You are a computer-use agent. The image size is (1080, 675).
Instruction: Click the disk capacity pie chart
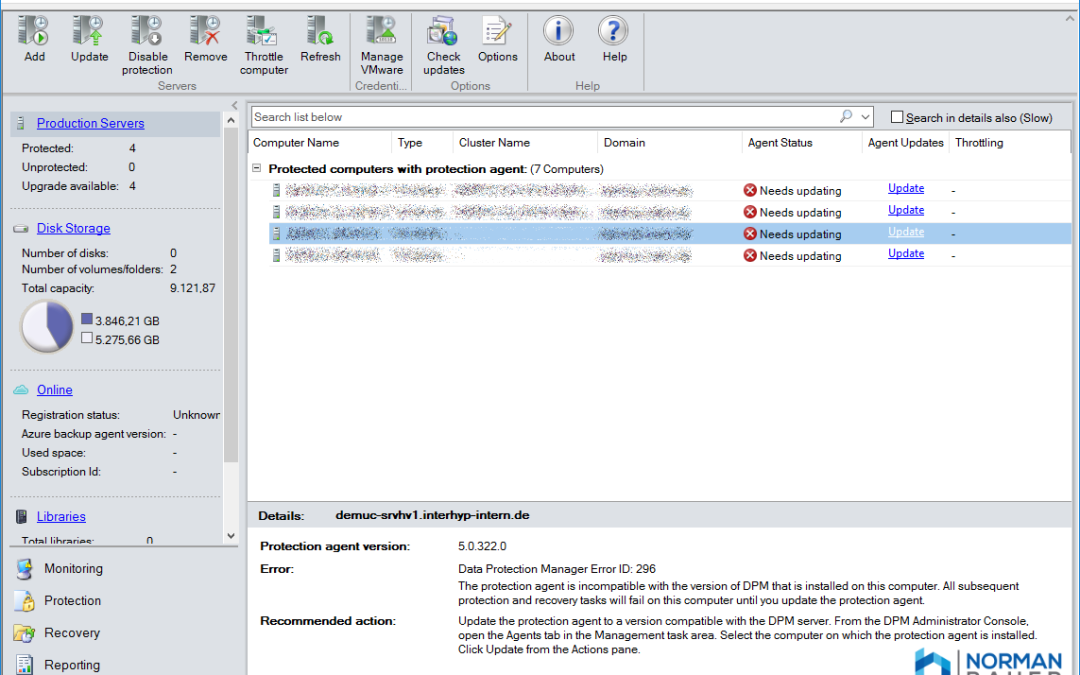tap(47, 327)
